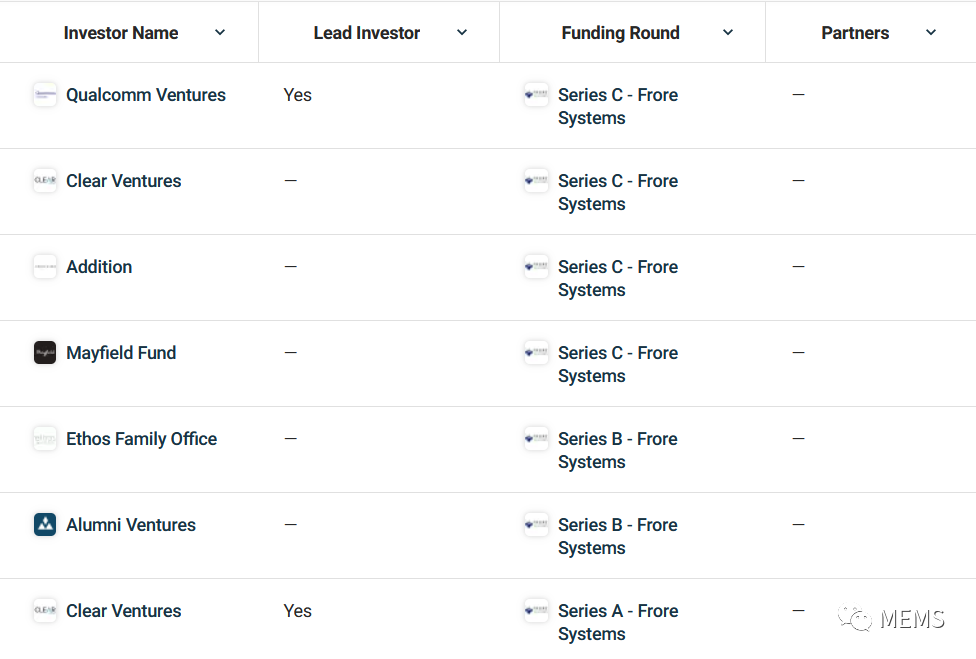Click the Qualcomm Ventures logo icon
The image size is (976, 659).
45,95
